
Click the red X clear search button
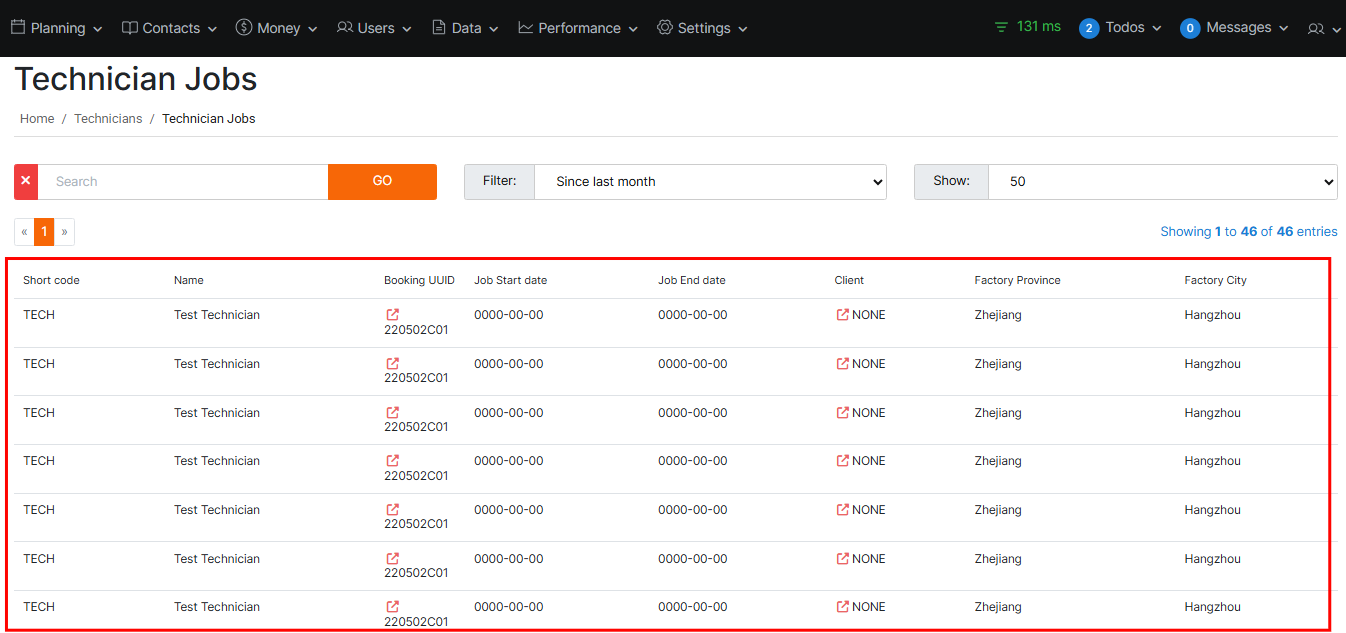(26, 181)
